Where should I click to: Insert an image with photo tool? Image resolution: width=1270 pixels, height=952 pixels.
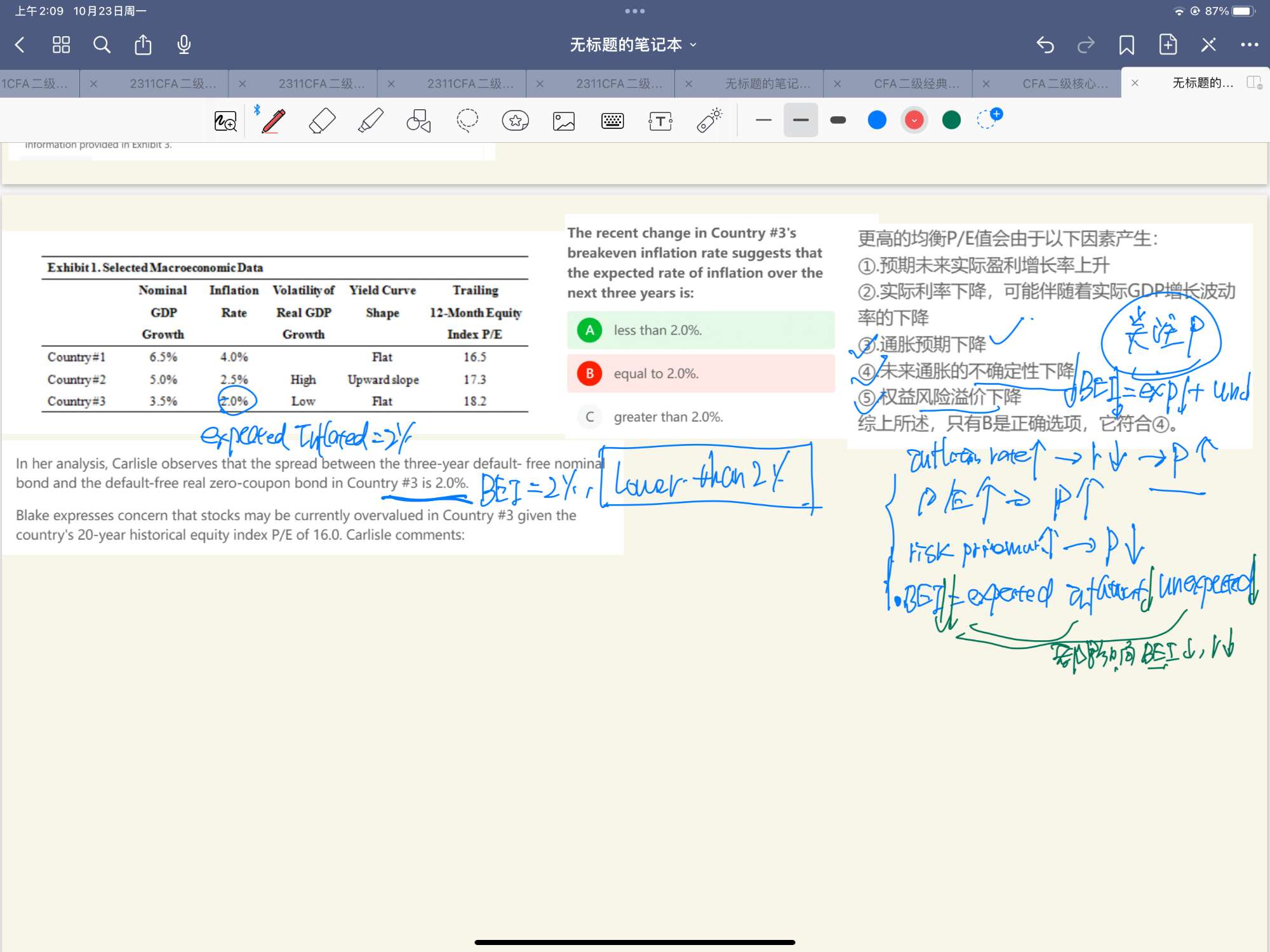tap(564, 121)
